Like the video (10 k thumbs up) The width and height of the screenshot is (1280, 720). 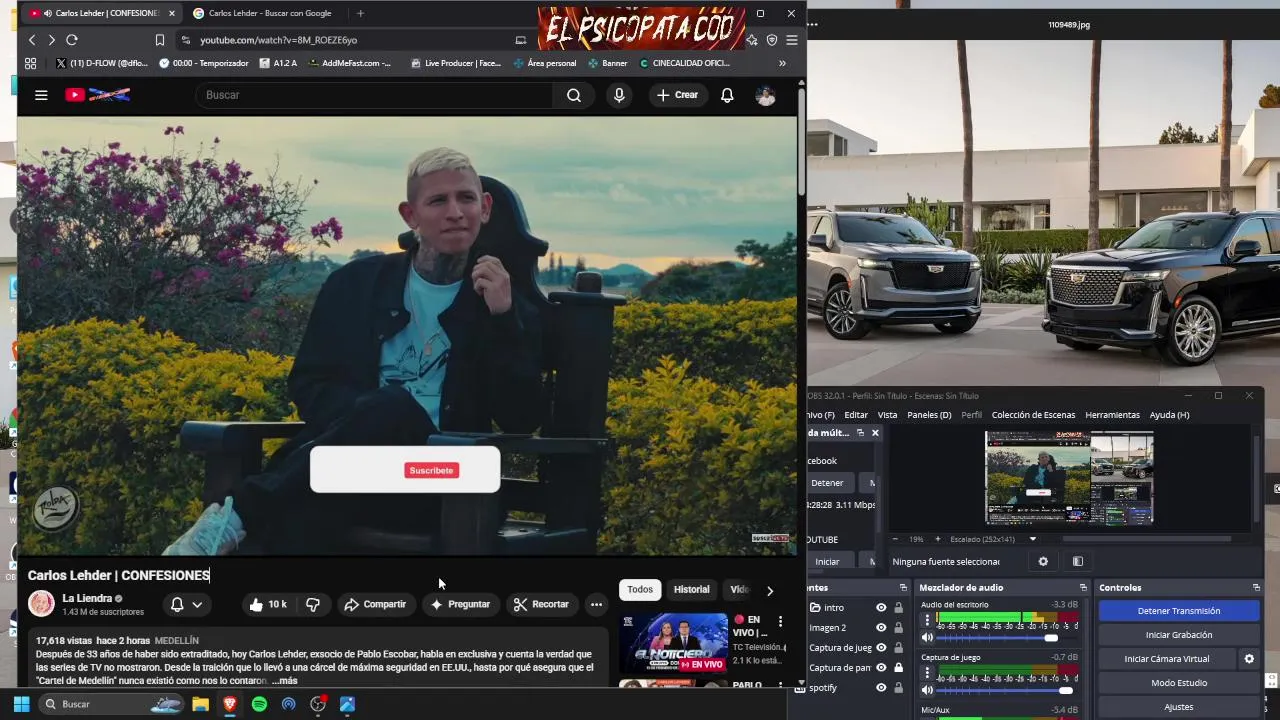coord(267,604)
